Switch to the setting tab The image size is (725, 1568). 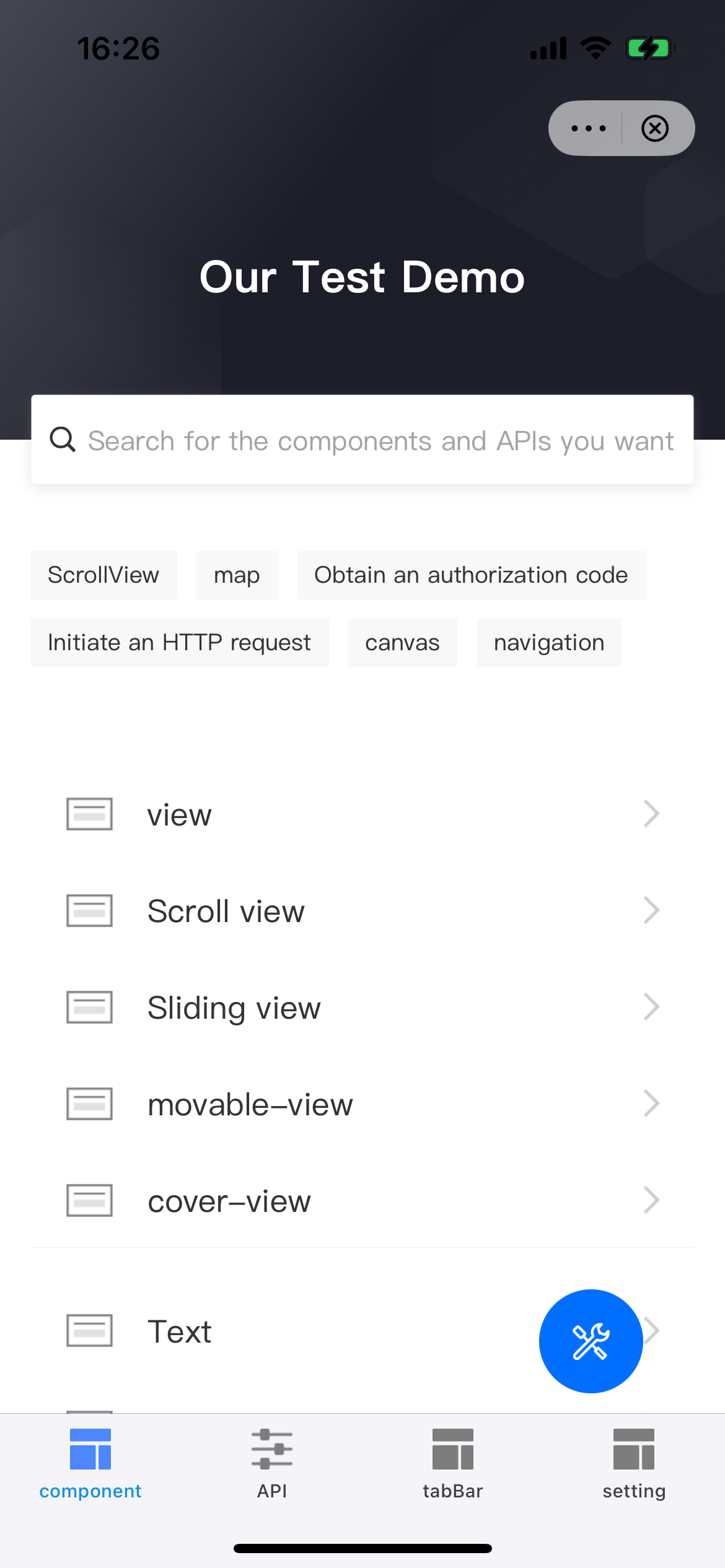(633, 1463)
